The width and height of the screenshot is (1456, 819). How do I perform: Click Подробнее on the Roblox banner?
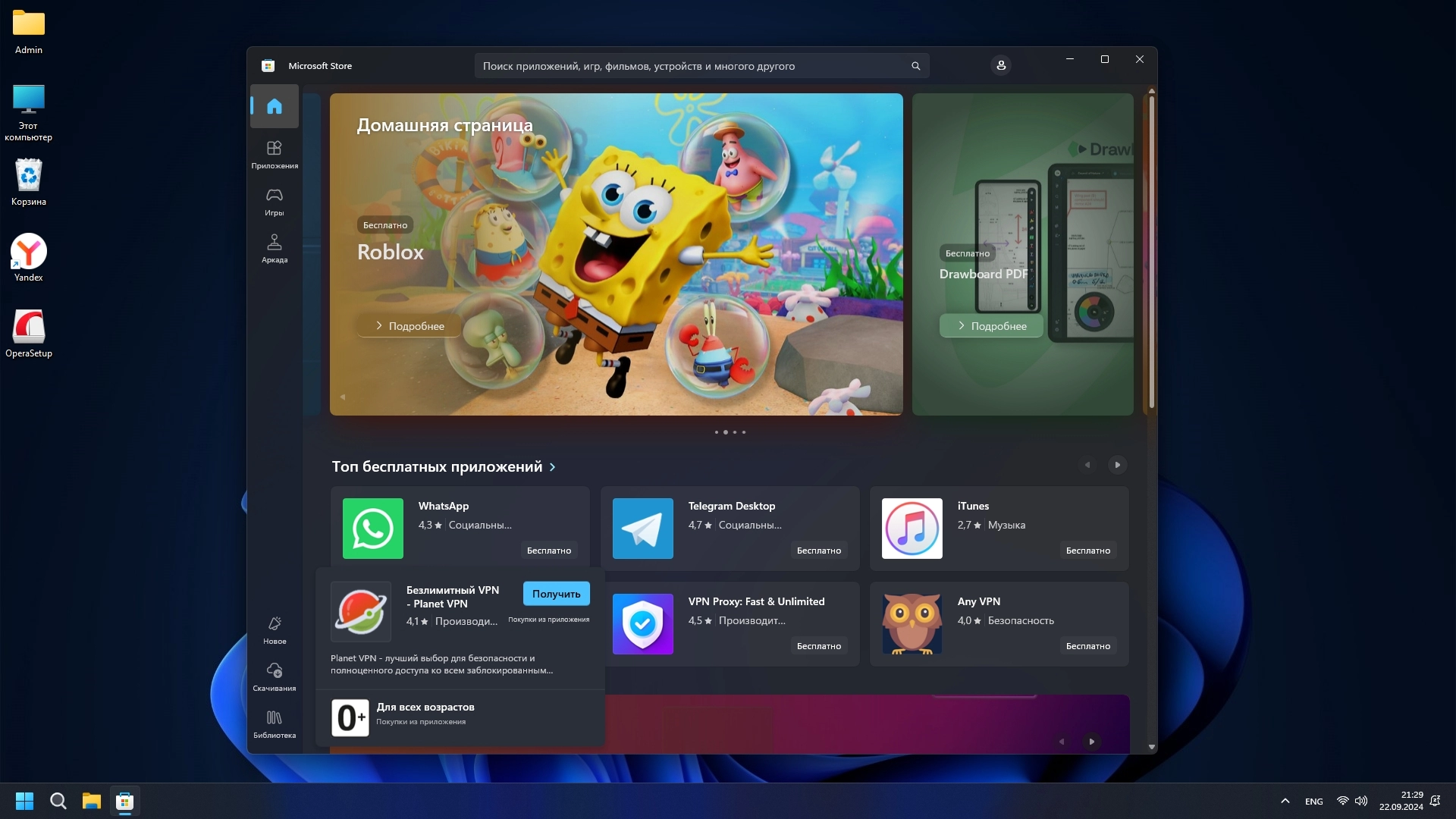point(409,326)
